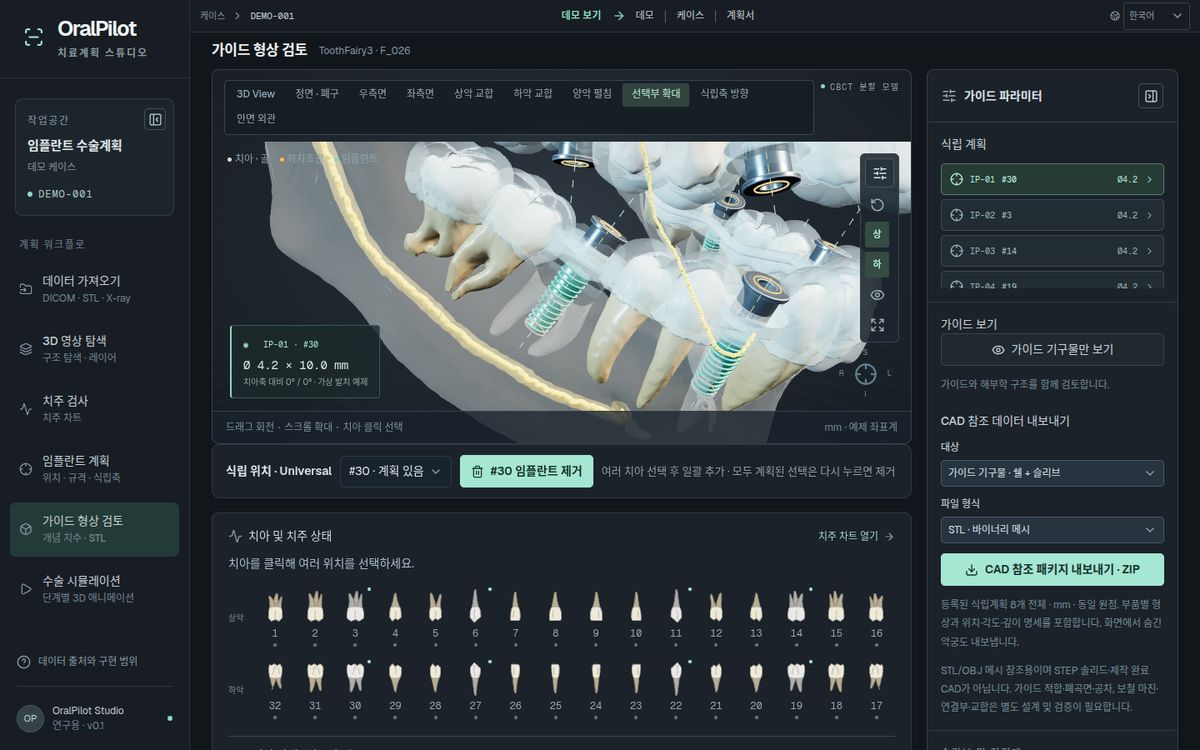Click the 임플란트 계획 target icon
Screen dimensions: 1200x750
[26, 469]
